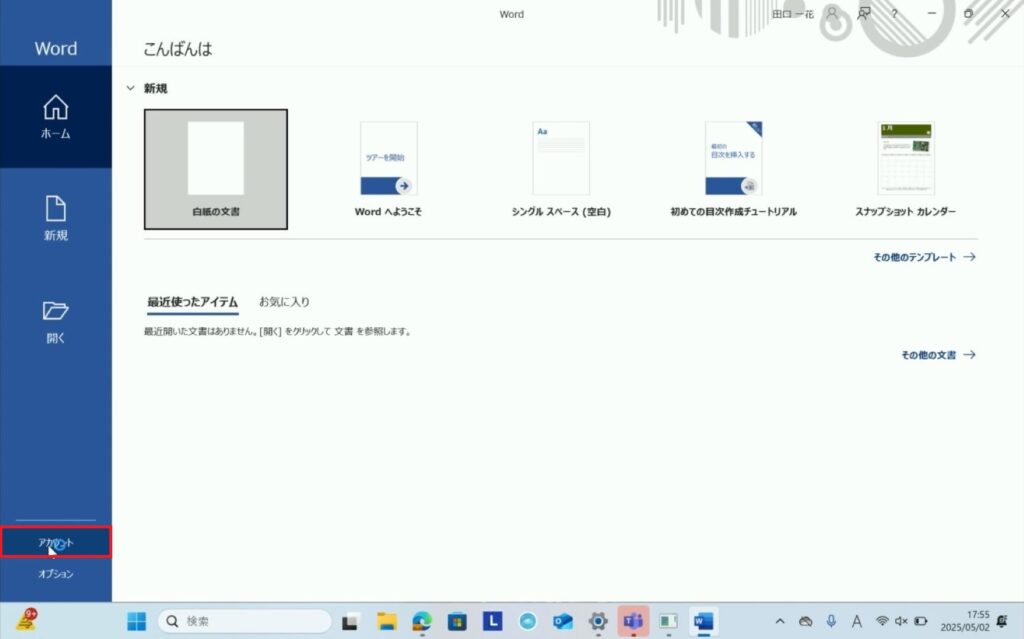Select シングル スペース (空白) template
This screenshot has width=1024, height=639.
pos(561,169)
